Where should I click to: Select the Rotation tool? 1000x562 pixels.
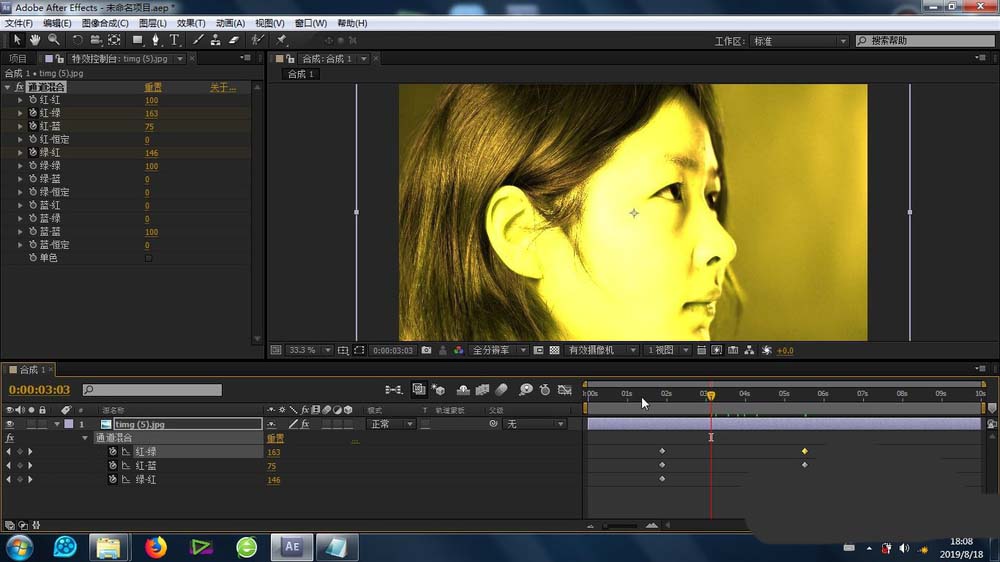pos(77,40)
